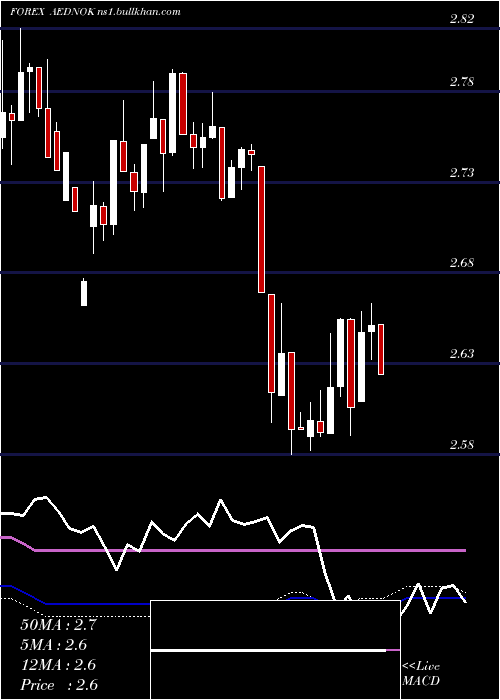The height and width of the screenshot is (700, 500).
Task: Click the 2.68 price axis label
Action: pyautogui.click(x=462, y=262)
